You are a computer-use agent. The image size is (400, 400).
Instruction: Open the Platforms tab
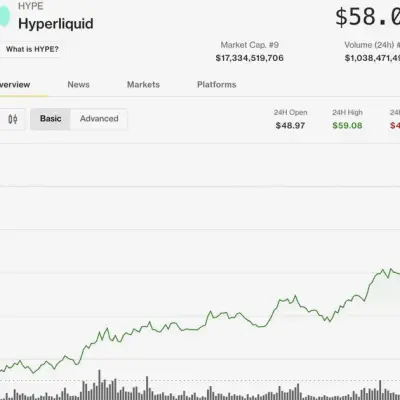tap(217, 84)
